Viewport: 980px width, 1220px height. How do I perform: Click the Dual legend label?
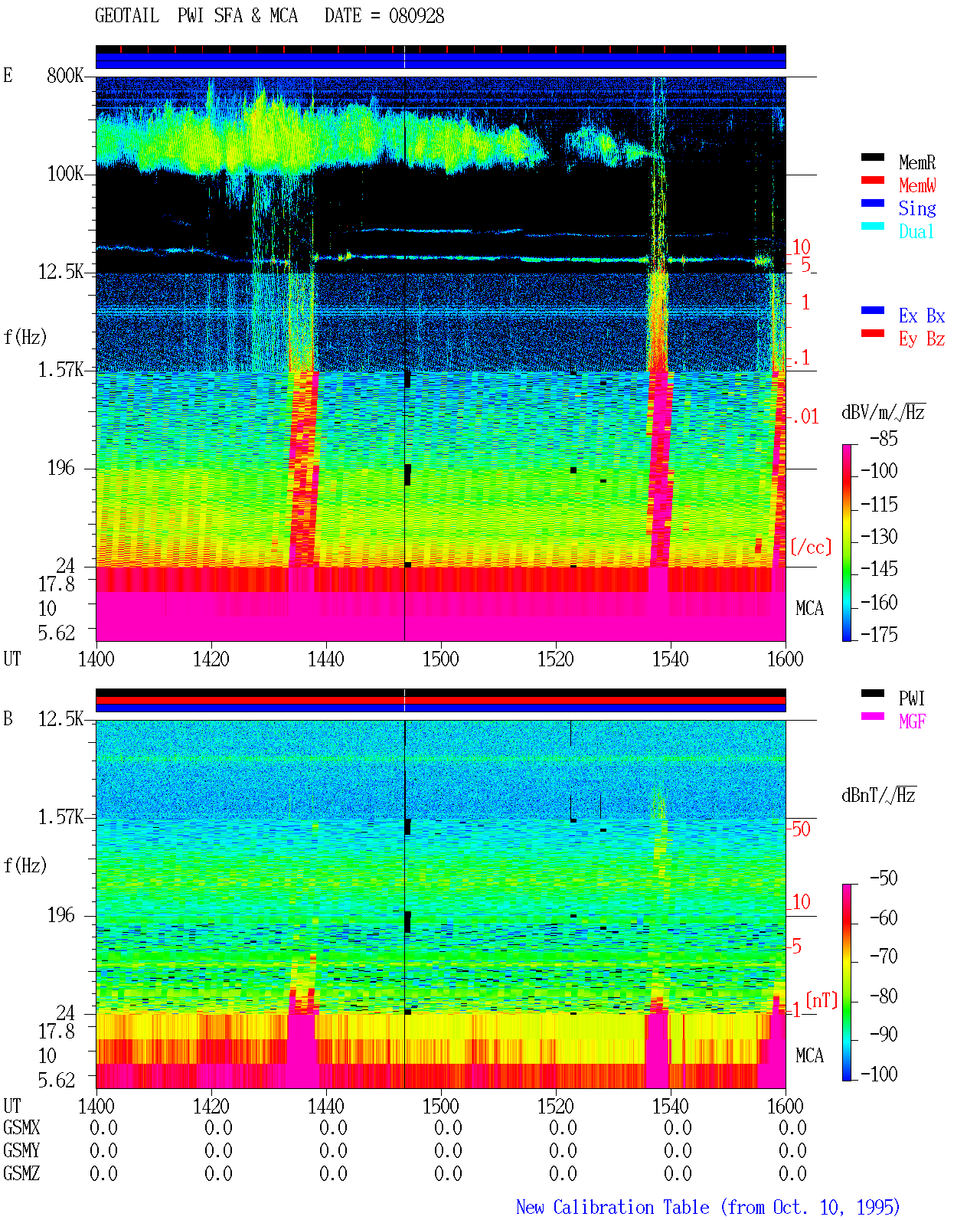click(x=917, y=231)
